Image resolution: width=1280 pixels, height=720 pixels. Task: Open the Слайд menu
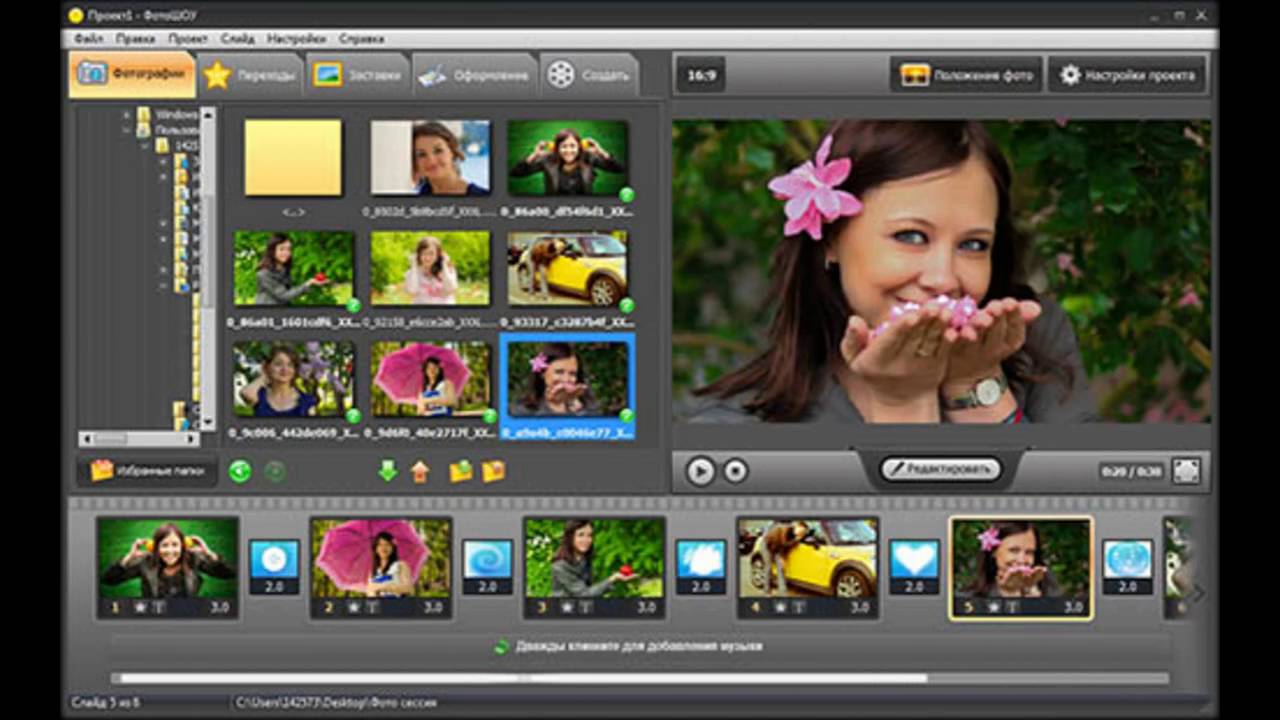coord(237,39)
